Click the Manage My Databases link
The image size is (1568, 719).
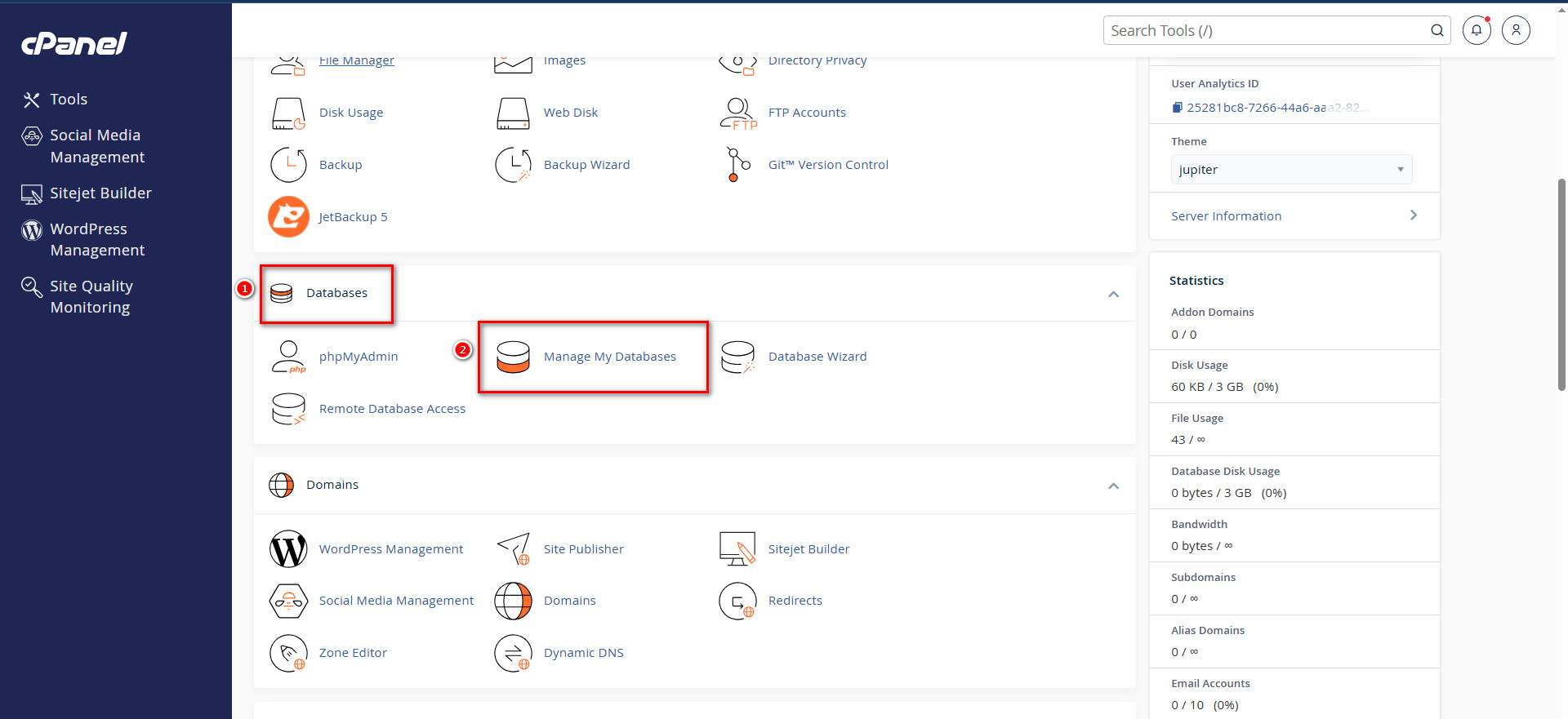point(610,357)
